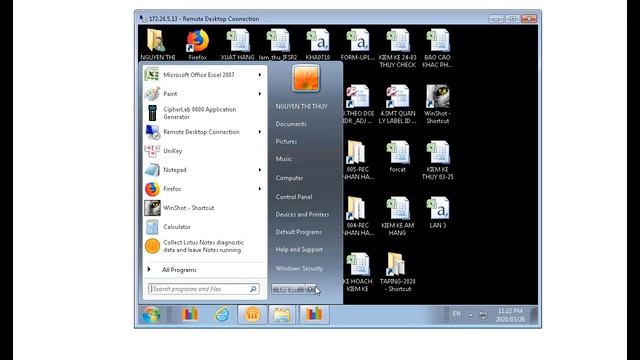Open Windows Explorer folder on taskbar
This screenshot has width=640, height=360.
point(282,315)
